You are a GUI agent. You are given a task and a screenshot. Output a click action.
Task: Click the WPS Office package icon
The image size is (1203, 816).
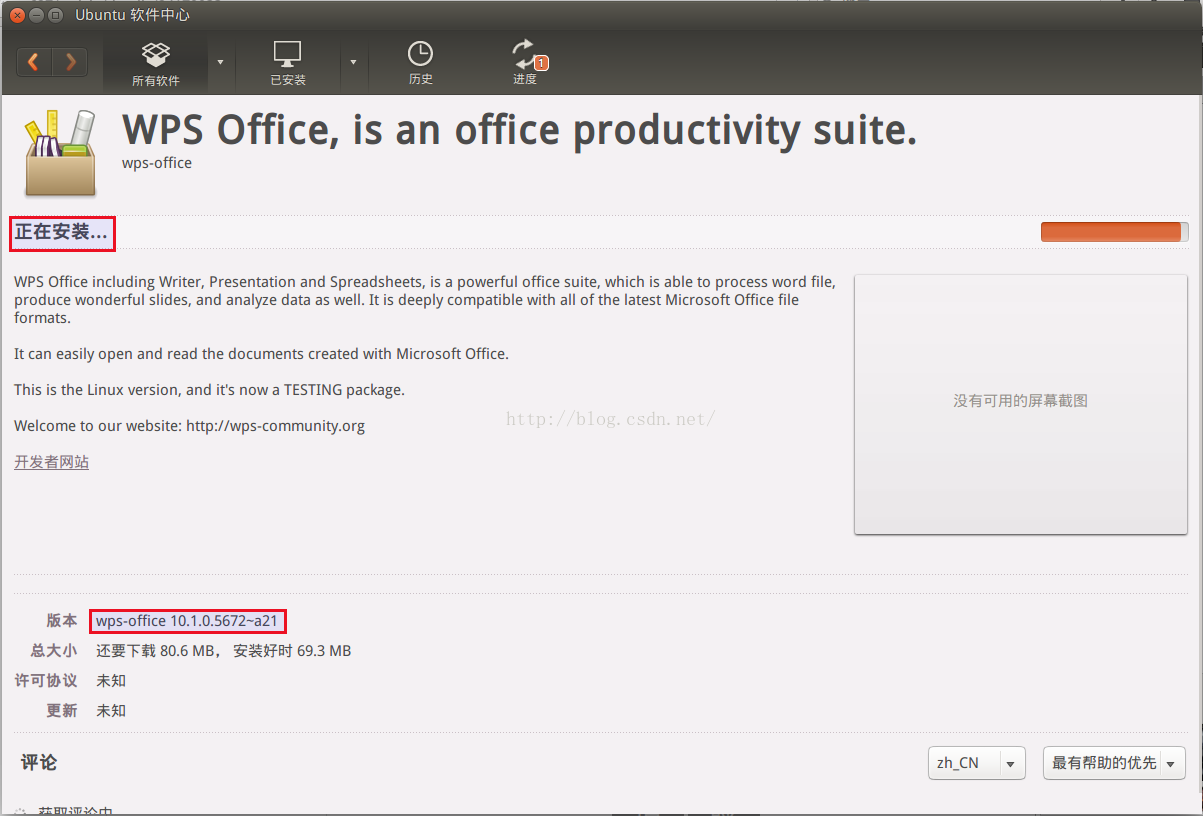(59, 153)
